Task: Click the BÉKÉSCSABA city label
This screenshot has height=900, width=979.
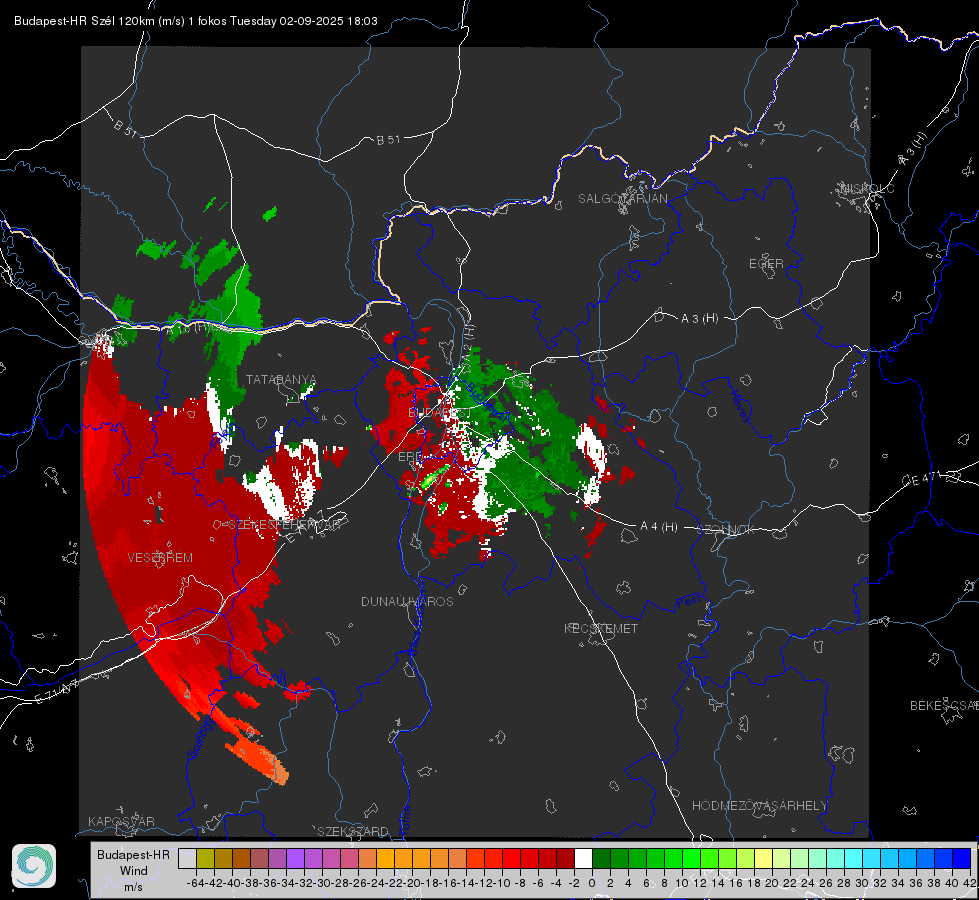Action: pyautogui.click(x=944, y=706)
